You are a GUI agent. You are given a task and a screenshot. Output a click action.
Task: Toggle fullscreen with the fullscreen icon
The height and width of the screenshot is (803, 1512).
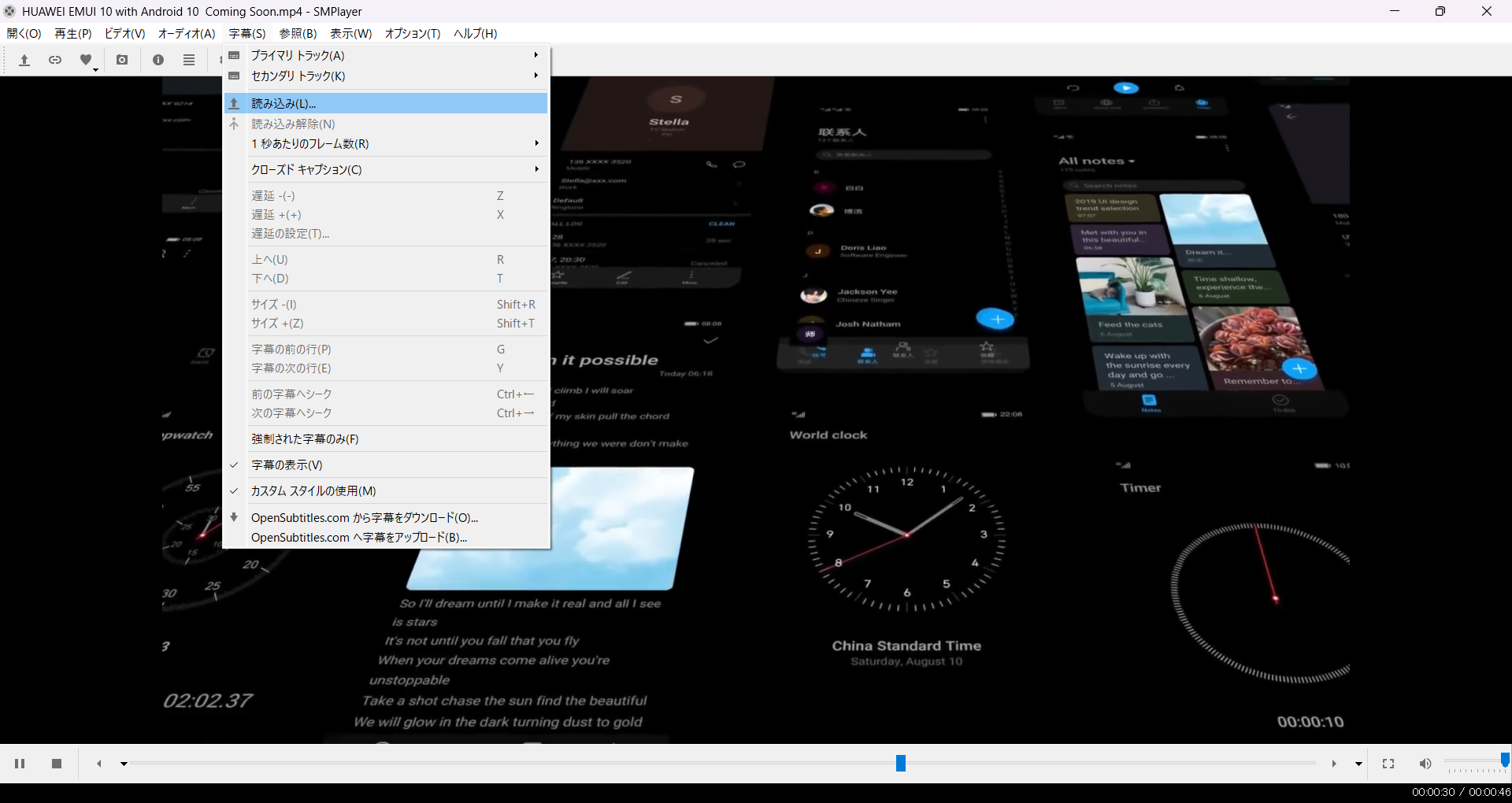1388,764
